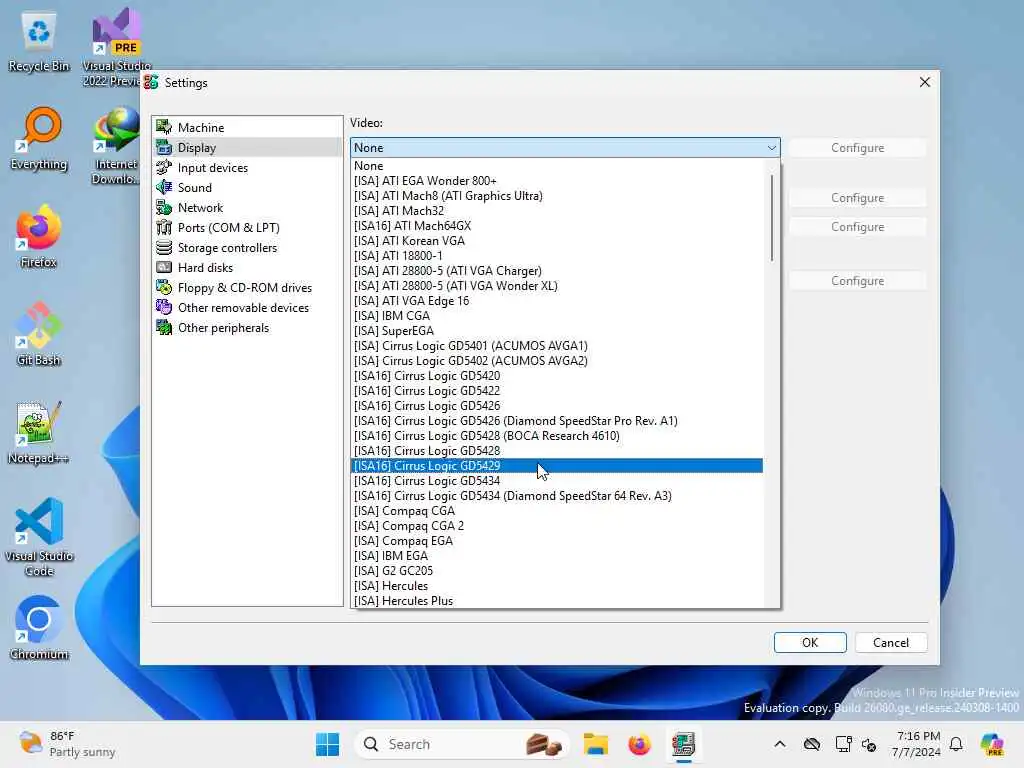Select ATI Mach8 (ATI Graphics Ultra)

(x=557, y=196)
